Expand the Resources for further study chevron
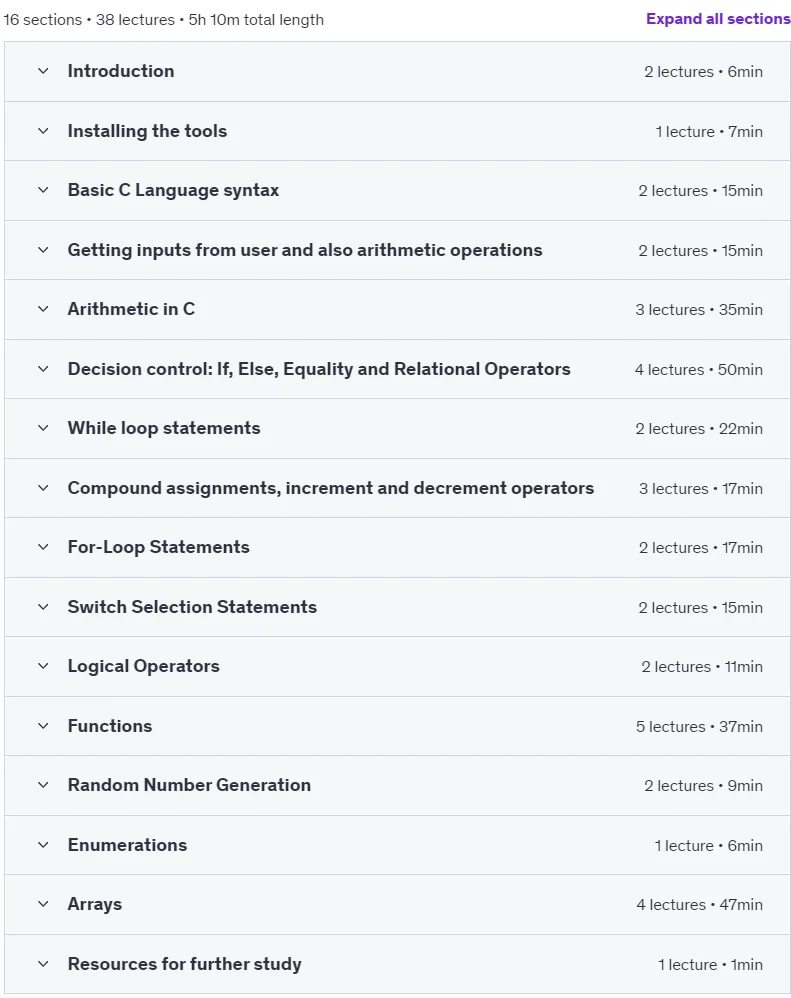791x998 pixels. click(43, 964)
